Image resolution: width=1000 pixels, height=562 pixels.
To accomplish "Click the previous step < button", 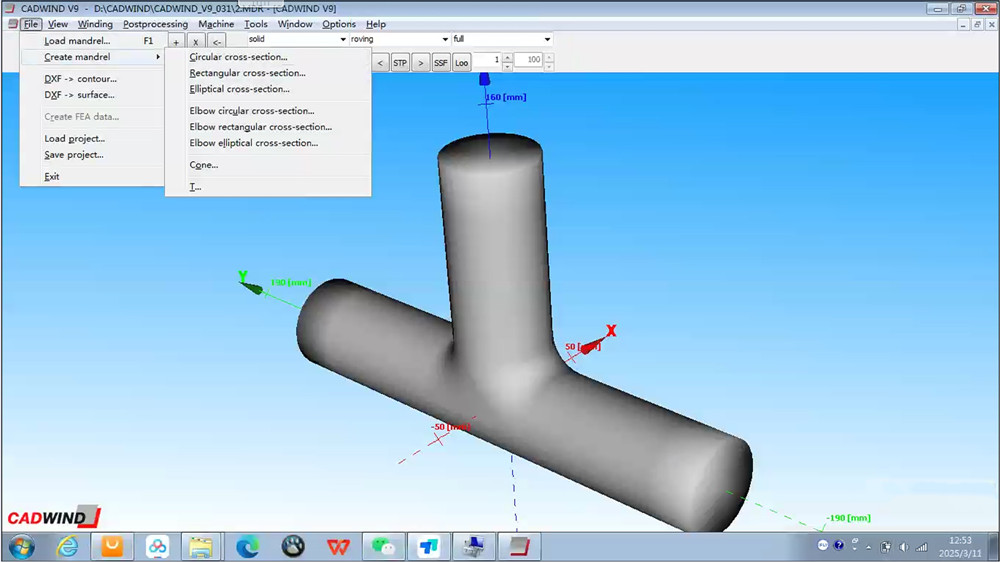I will coord(380,63).
